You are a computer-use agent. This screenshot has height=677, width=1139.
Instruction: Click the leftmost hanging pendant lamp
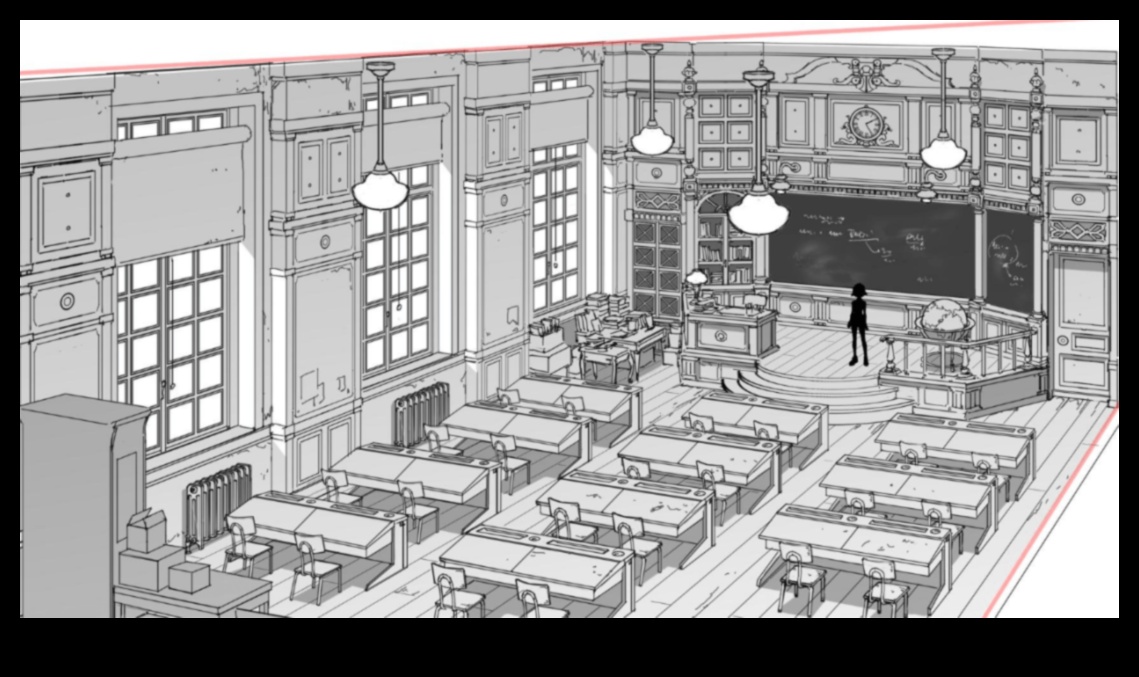[x=380, y=187]
